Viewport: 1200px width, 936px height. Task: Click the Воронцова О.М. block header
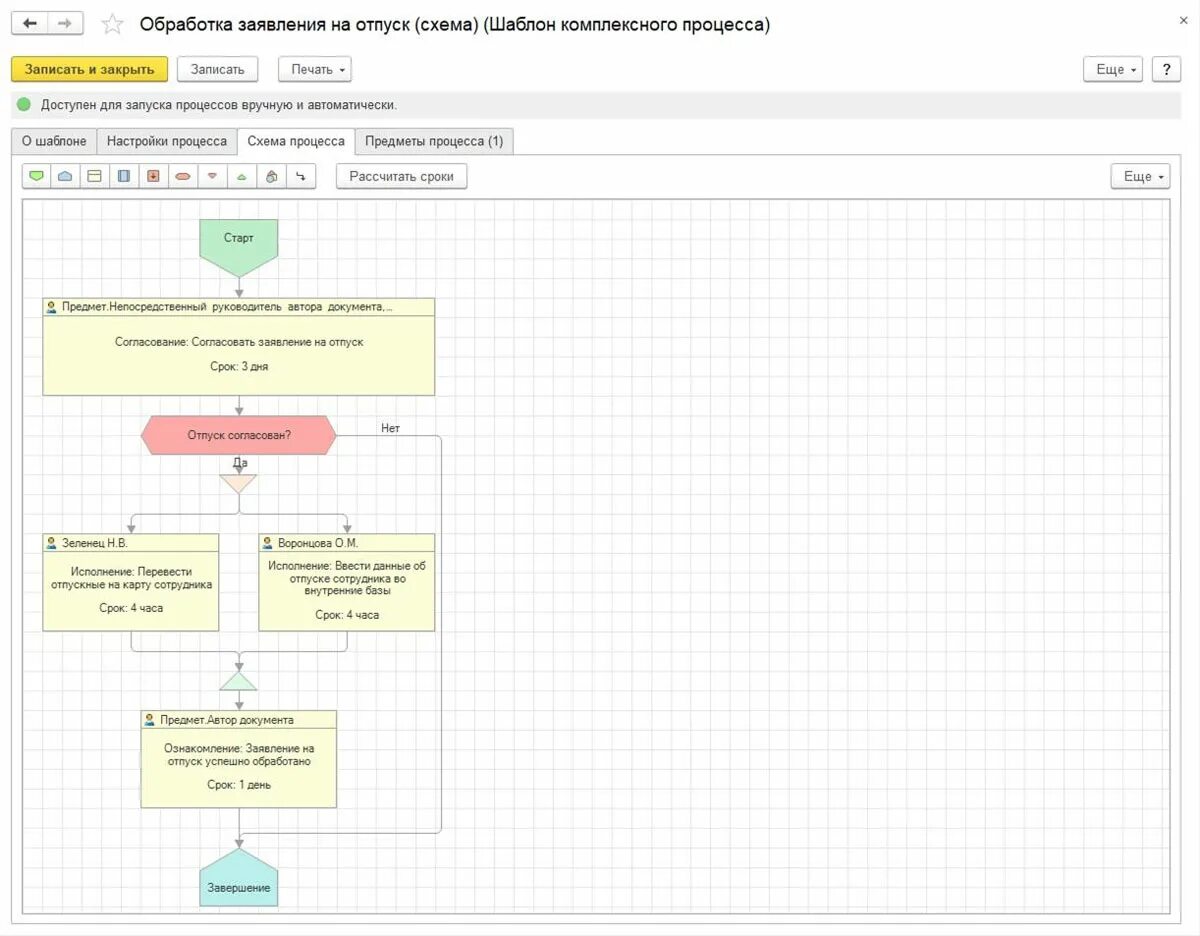347,543
